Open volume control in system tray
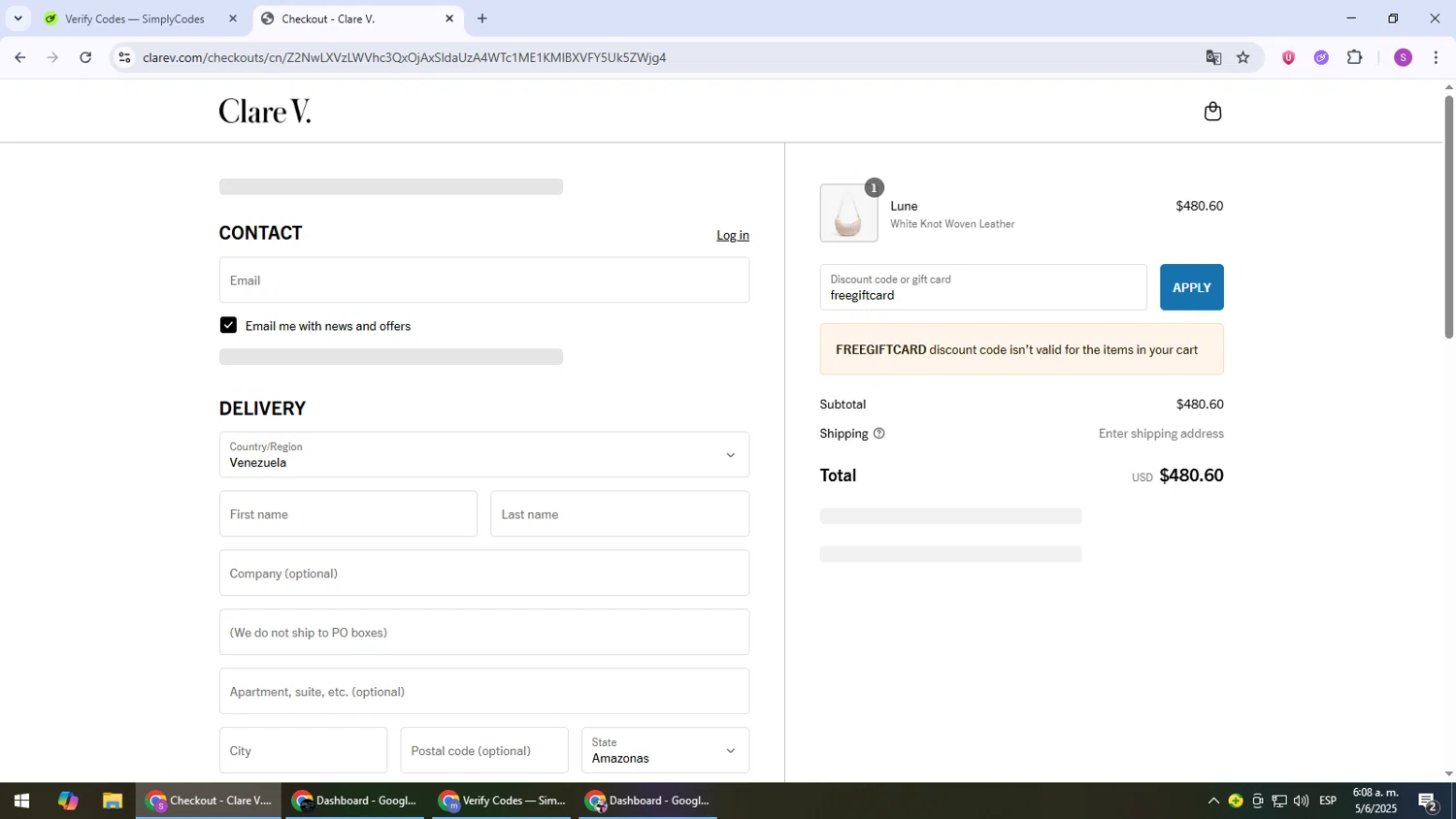The width and height of the screenshot is (1456, 819). pyautogui.click(x=1301, y=801)
